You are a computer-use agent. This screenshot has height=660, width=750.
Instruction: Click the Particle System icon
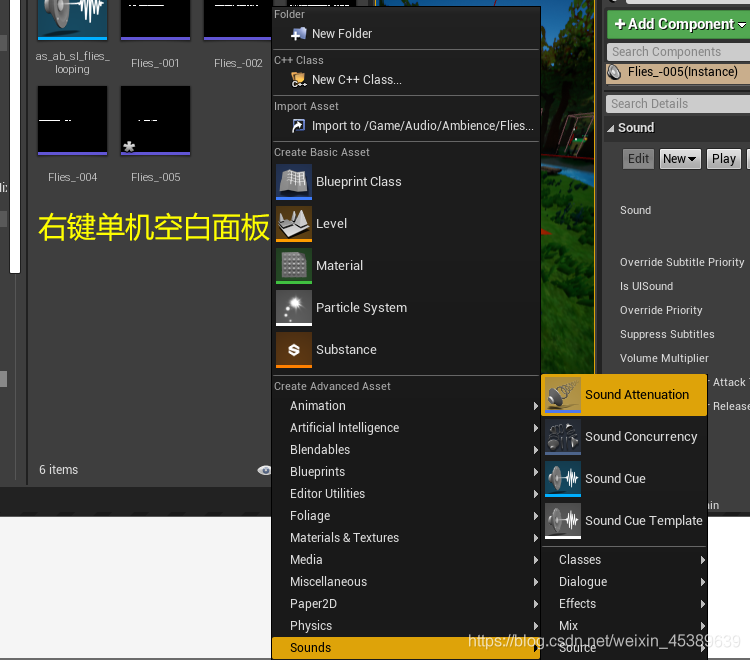point(294,308)
